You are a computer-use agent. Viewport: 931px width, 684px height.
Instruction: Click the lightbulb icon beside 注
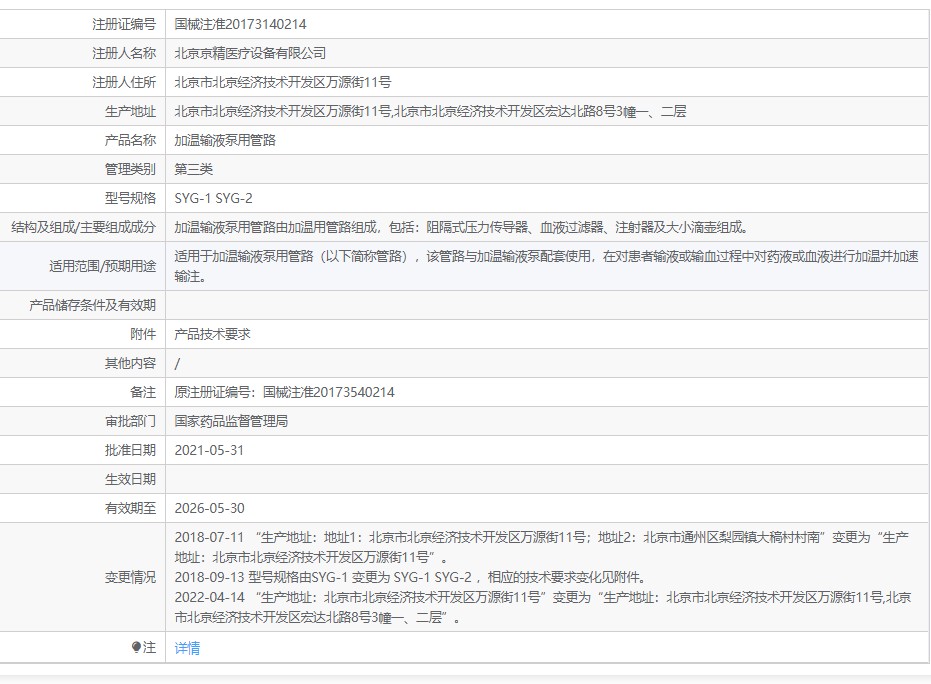[136, 647]
